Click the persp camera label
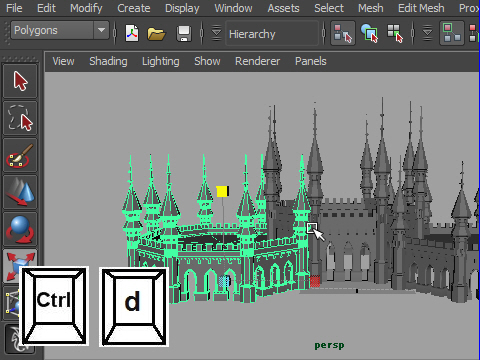 pyautogui.click(x=329, y=345)
